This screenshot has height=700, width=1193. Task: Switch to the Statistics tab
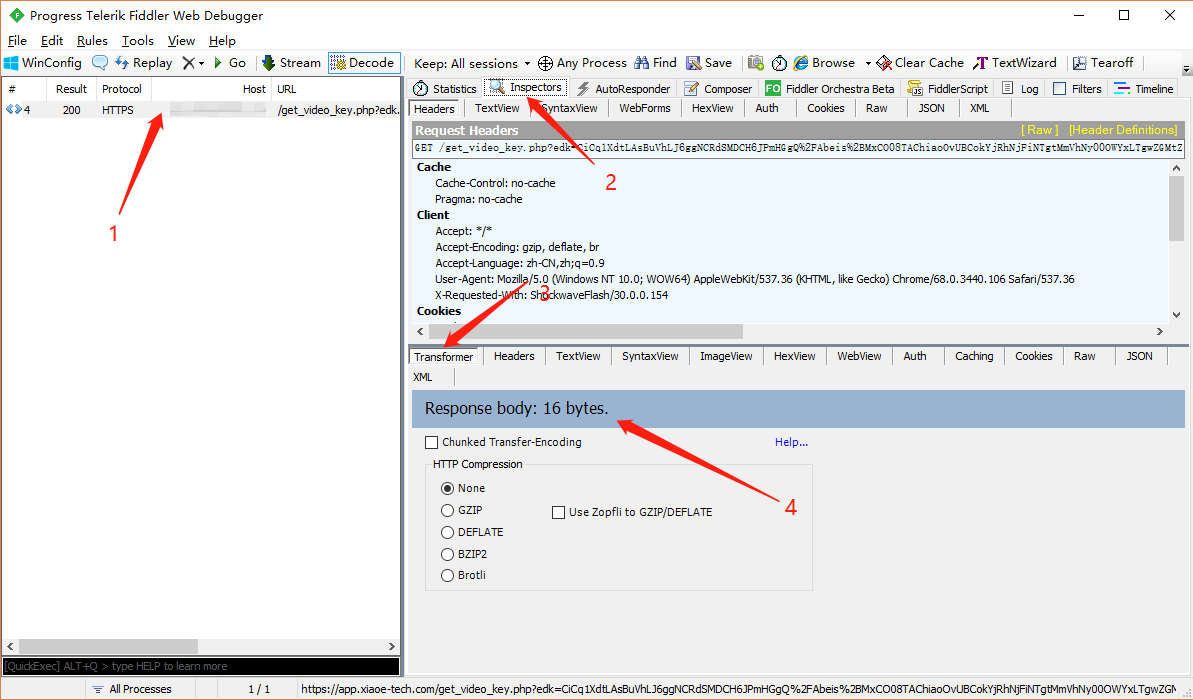[445, 89]
